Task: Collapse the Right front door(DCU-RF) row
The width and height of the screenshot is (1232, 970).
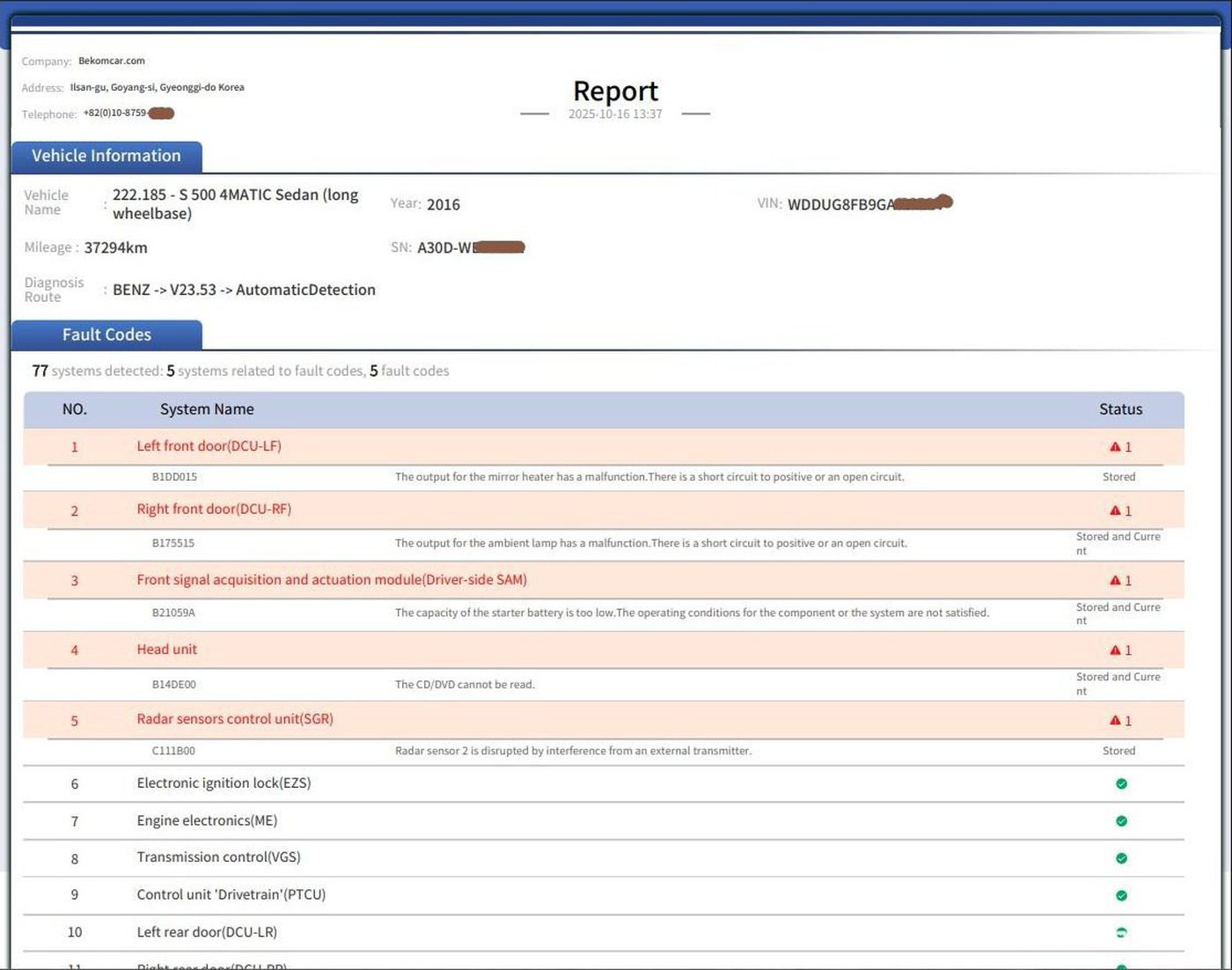Action: pyautogui.click(x=214, y=510)
